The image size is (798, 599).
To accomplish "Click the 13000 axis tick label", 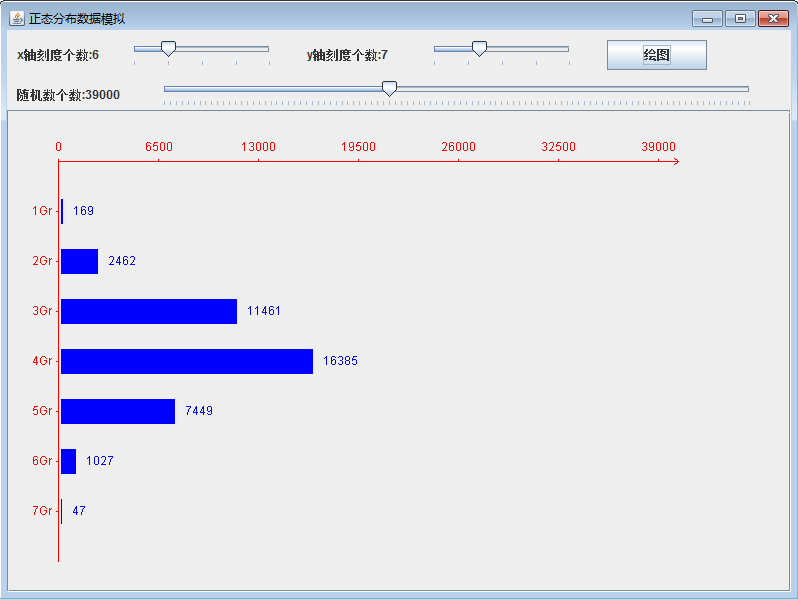I will 259,147.
